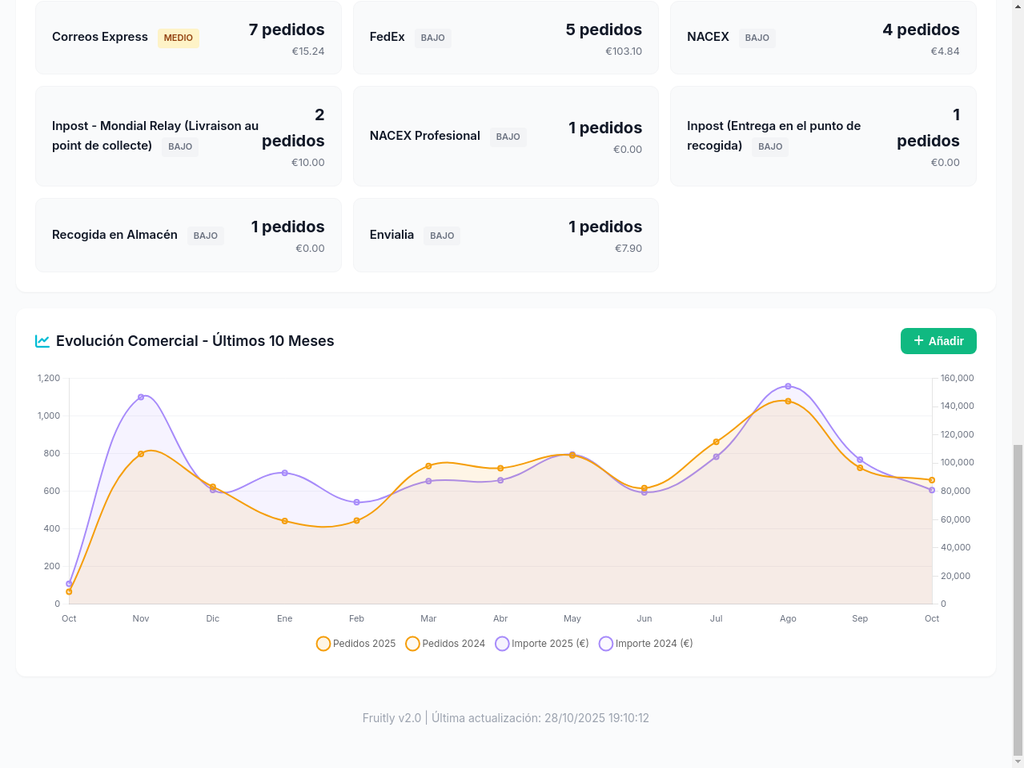Image resolution: width=1024 pixels, height=768 pixels.
Task: Click the purple data point for Nov
Action: pyautogui.click(x=141, y=397)
